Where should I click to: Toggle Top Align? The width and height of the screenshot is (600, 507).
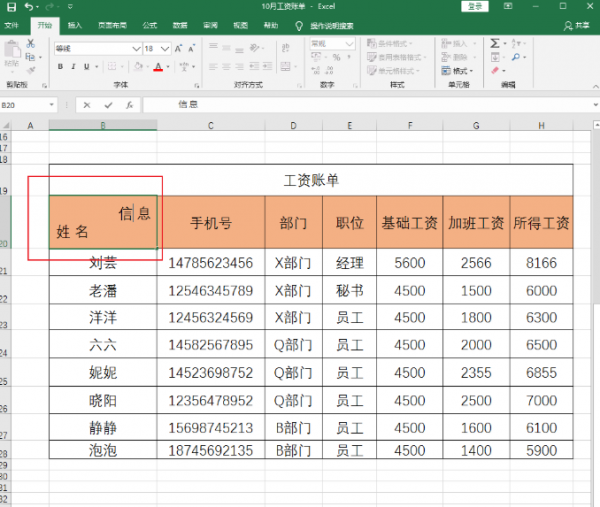tap(213, 47)
